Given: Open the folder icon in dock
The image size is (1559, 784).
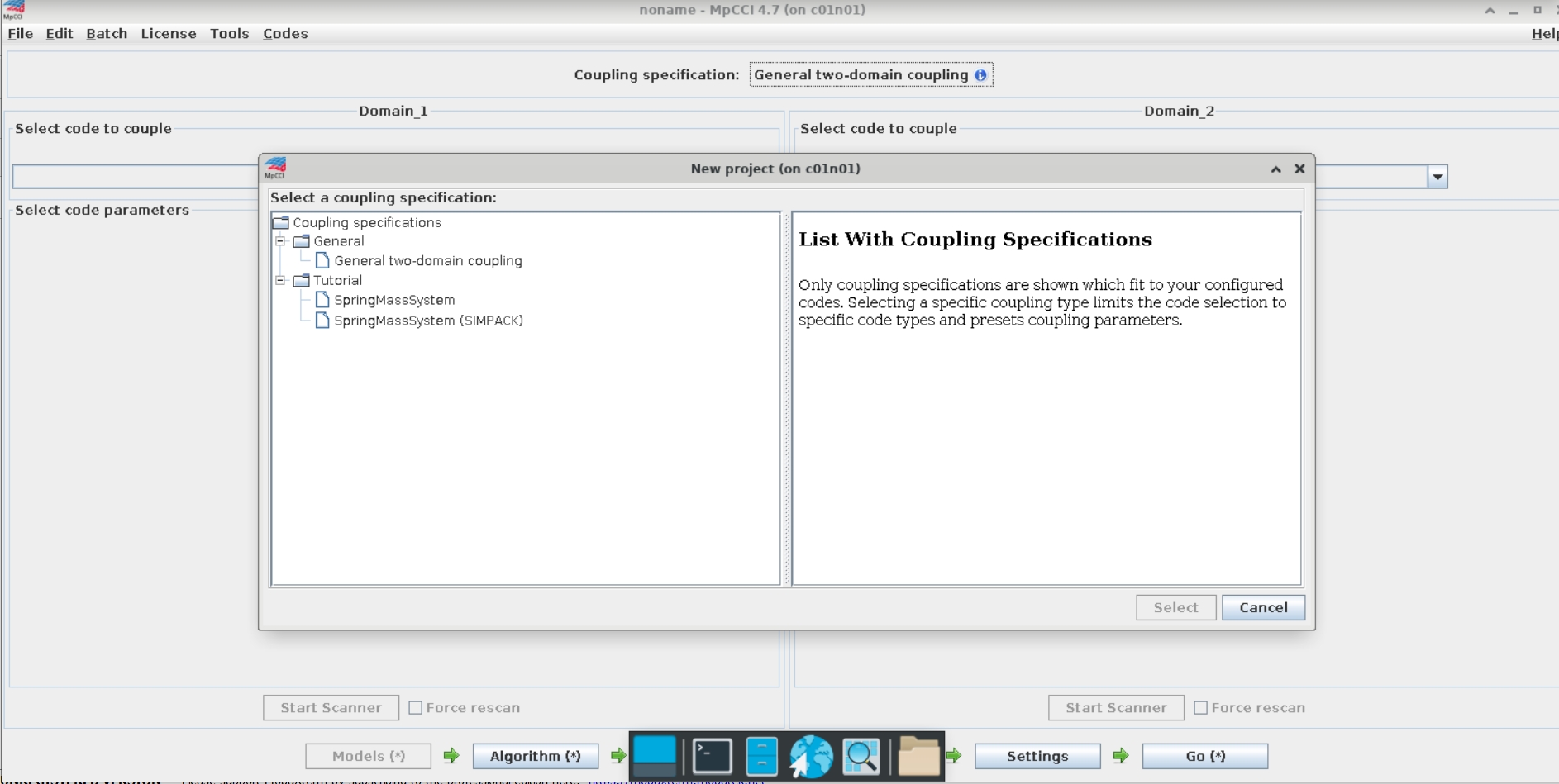Looking at the screenshot, I should (918, 756).
